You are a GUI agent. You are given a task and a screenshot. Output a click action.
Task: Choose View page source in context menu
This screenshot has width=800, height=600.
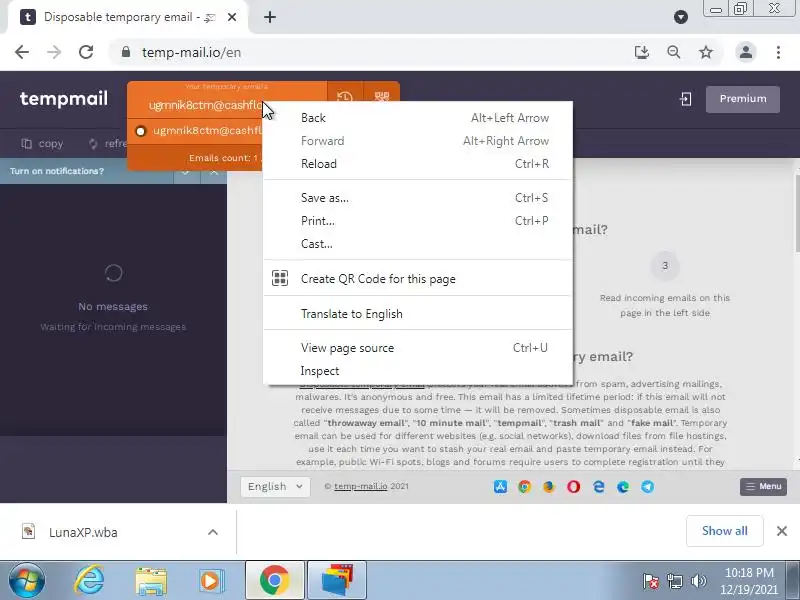click(x=418, y=348)
